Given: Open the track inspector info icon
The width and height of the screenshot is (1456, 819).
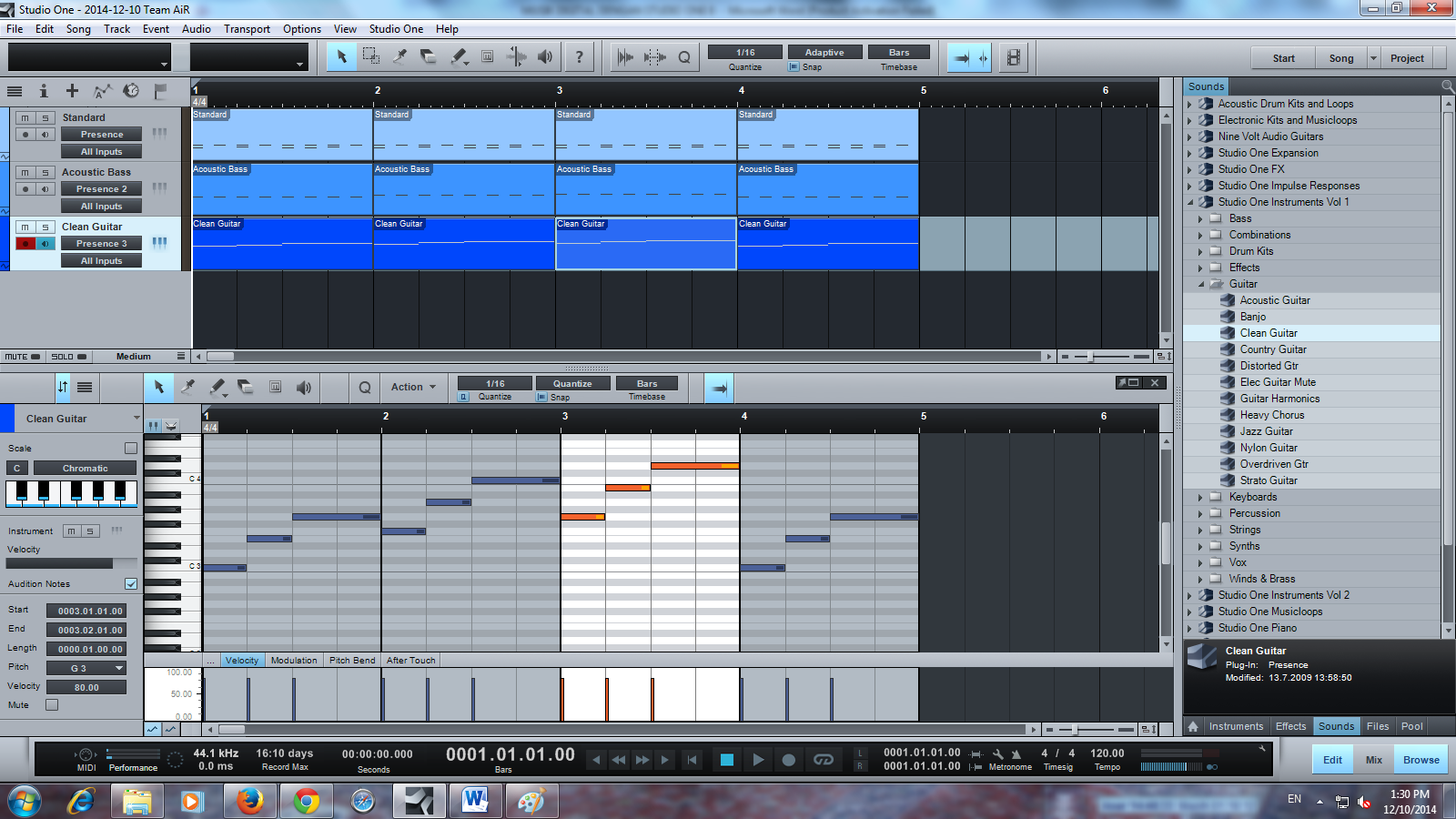Looking at the screenshot, I should [43, 90].
